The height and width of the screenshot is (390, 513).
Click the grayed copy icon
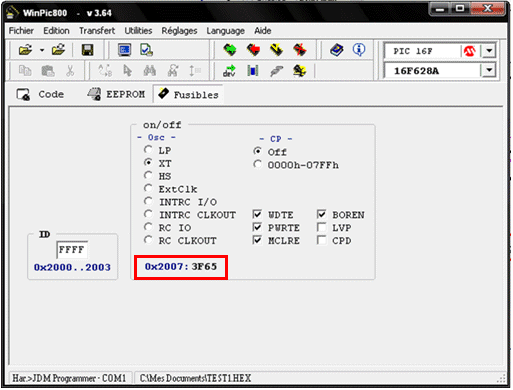click(25, 71)
